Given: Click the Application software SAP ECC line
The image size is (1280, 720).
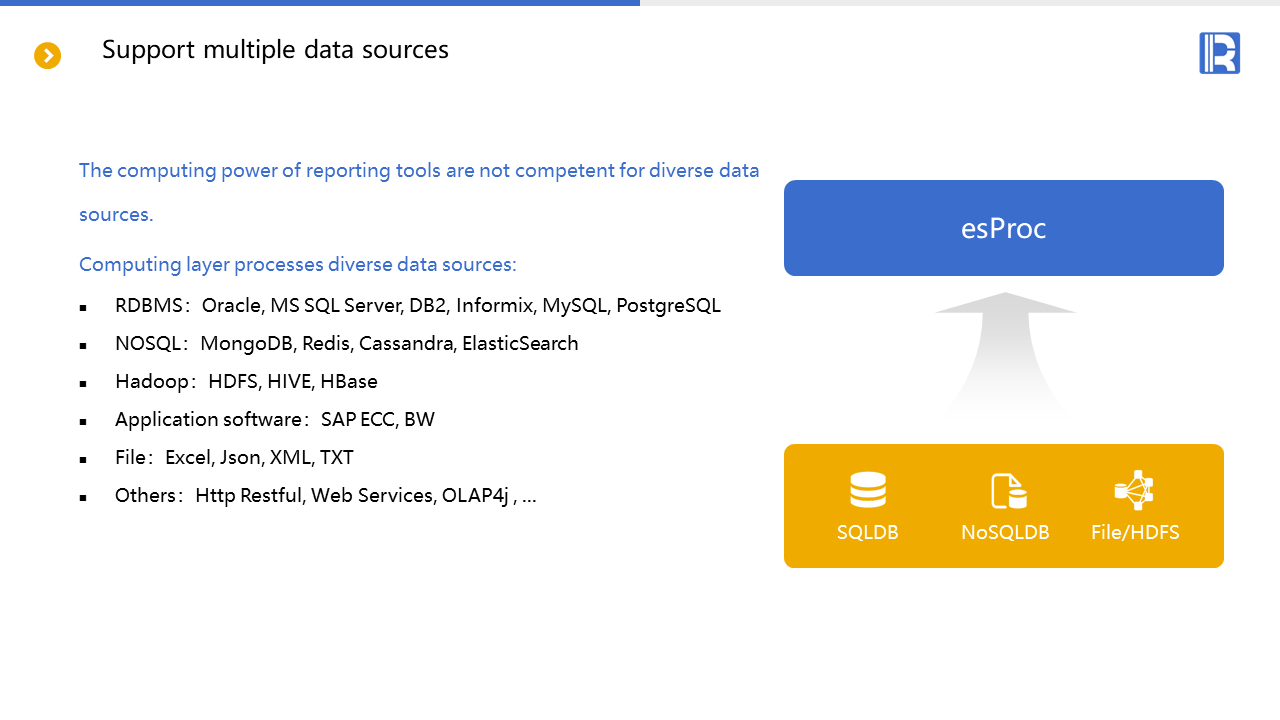Looking at the screenshot, I should (x=275, y=420).
